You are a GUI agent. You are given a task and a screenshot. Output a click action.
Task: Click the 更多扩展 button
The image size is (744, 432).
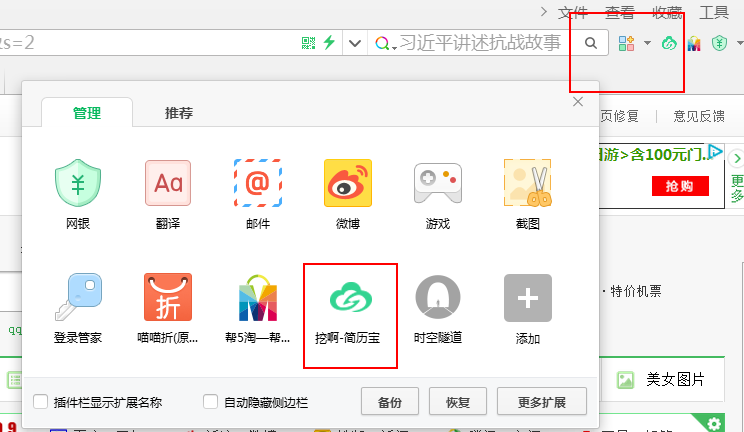[541, 402]
